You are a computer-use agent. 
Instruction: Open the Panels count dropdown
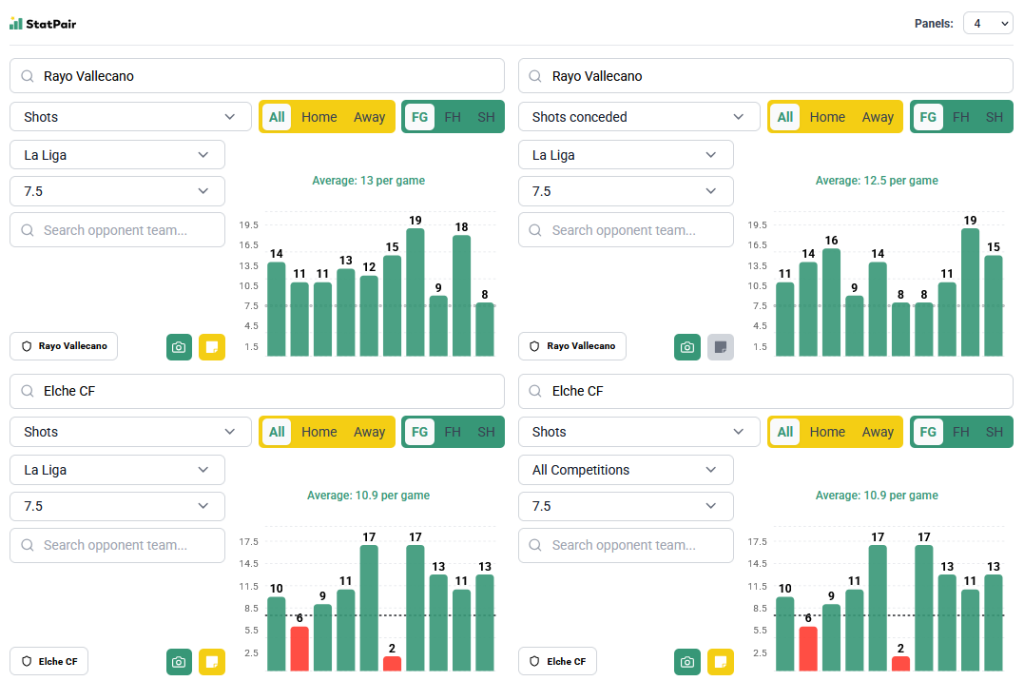point(987,23)
